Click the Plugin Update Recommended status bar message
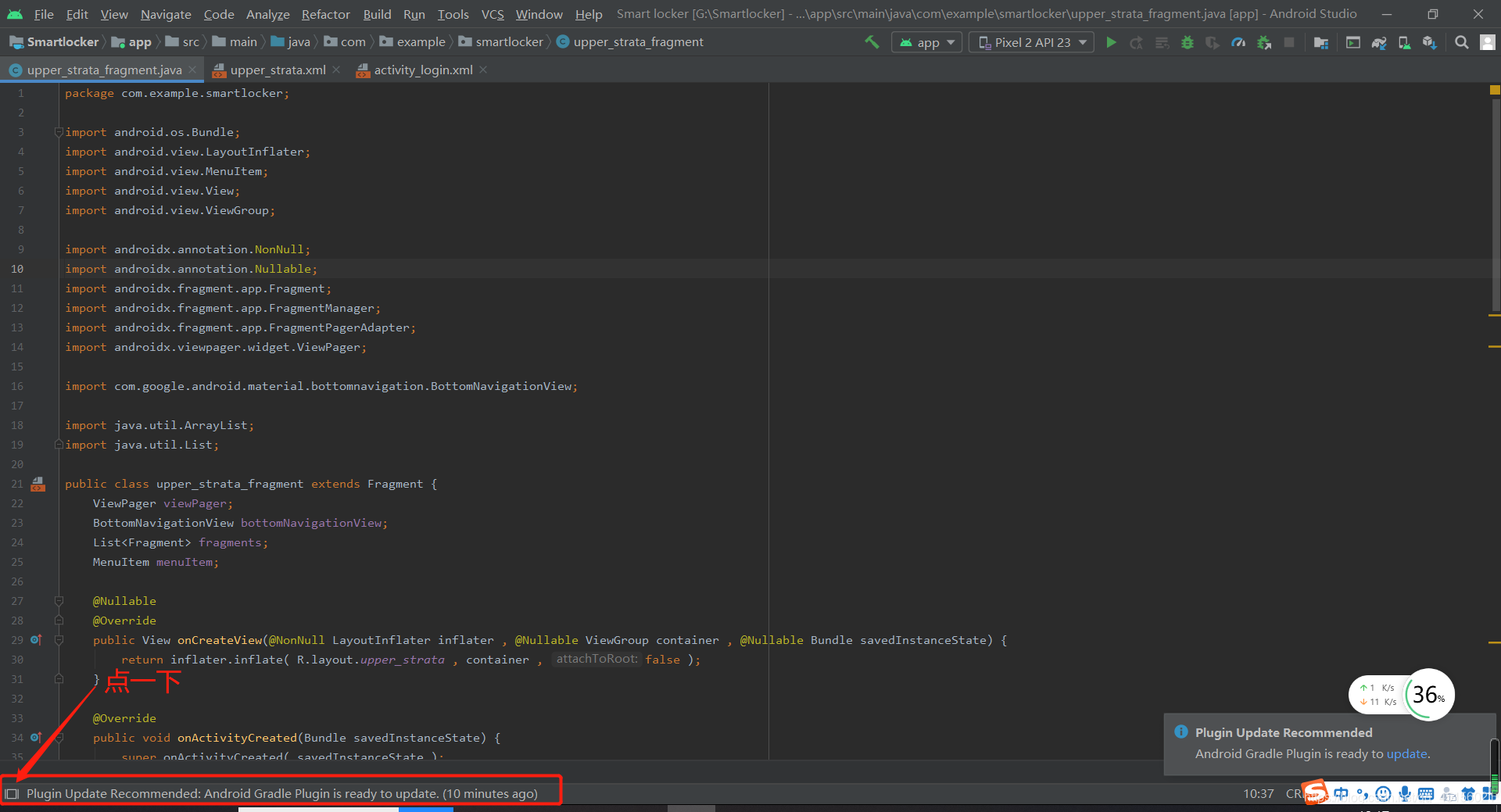This screenshot has height=812, width=1501. point(281,794)
